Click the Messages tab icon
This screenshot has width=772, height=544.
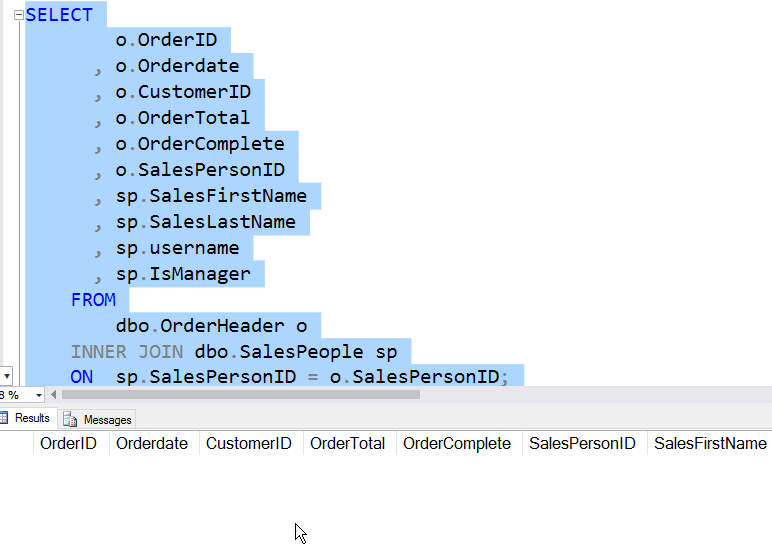pyautogui.click(x=71, y=420)
